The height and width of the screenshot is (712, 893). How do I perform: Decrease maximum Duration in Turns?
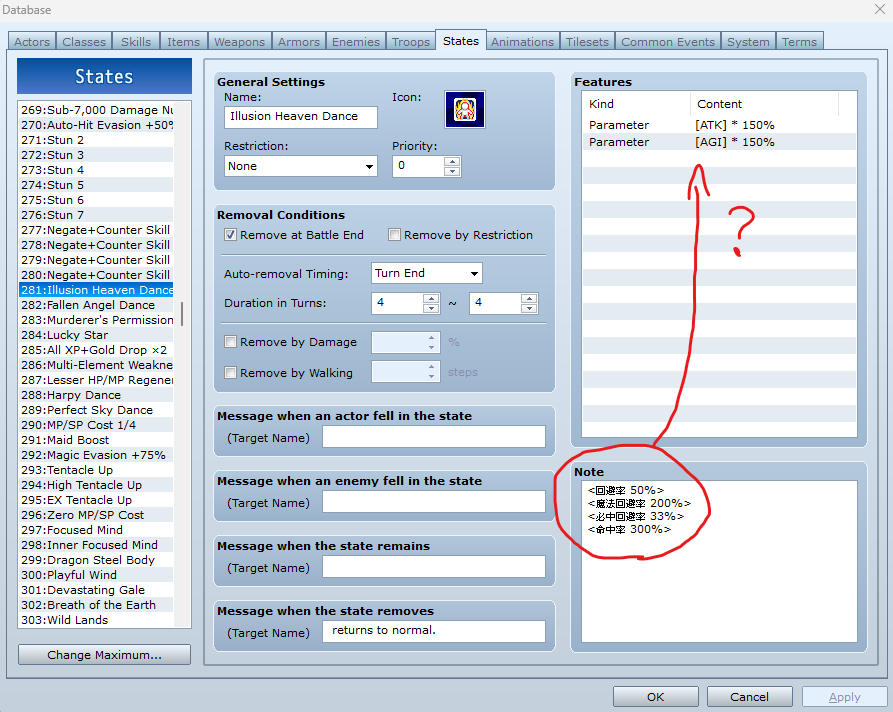click(529, 308)
